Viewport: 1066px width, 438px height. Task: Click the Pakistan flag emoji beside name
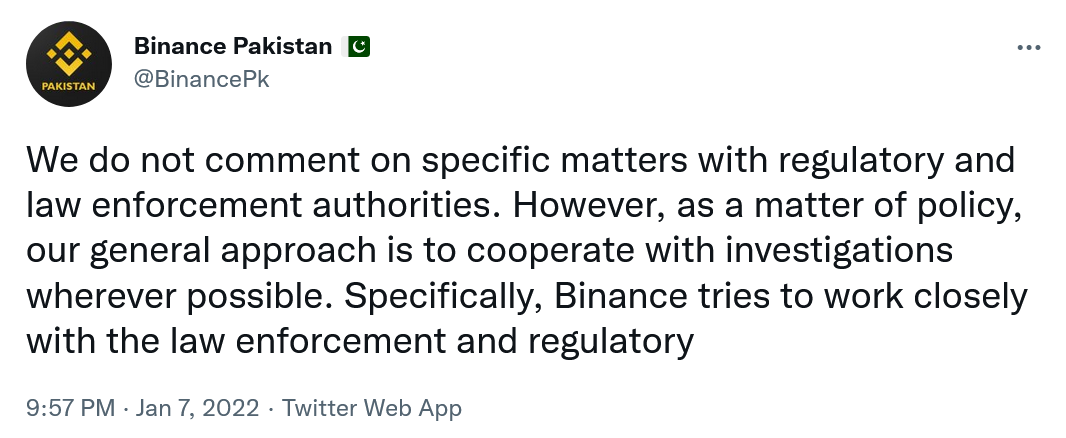click(x=357, y=46)
